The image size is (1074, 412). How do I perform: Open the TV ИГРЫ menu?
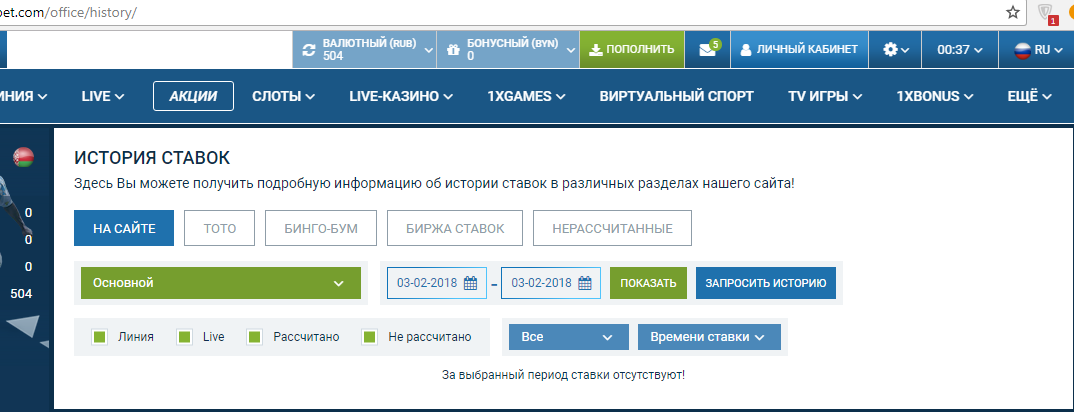[825, 96]
